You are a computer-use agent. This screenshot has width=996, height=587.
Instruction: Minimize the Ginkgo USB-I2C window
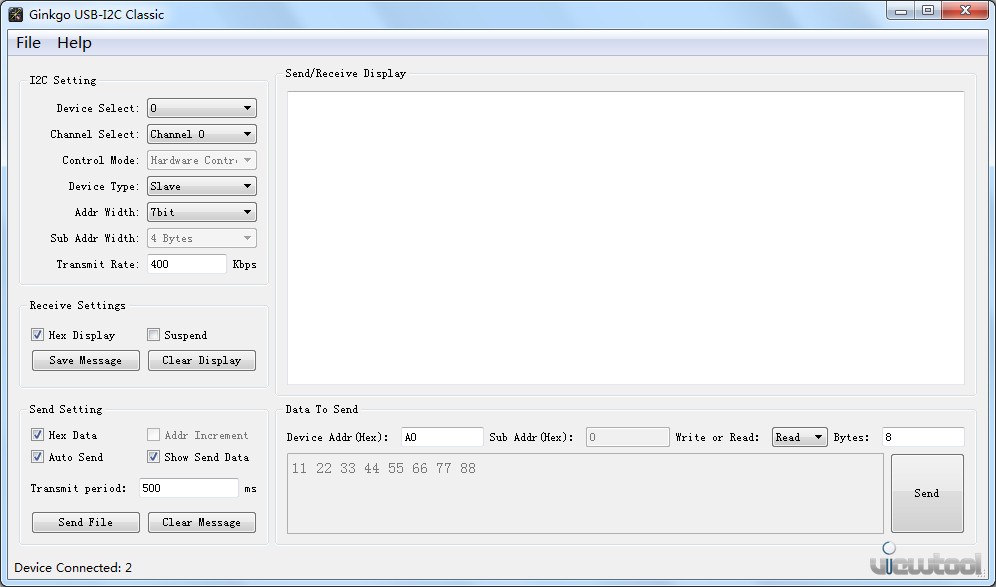point(901,11)
